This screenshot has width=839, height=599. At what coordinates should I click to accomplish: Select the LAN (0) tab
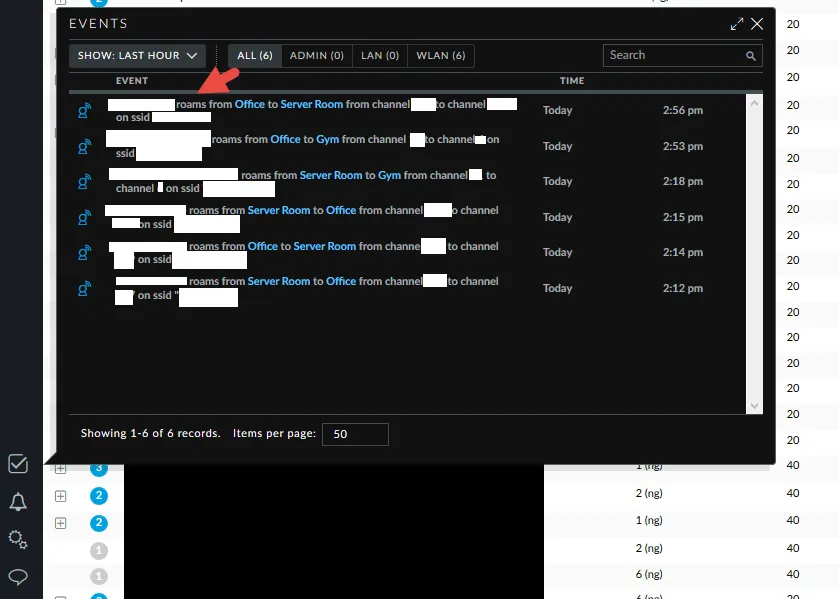point(379,56)
